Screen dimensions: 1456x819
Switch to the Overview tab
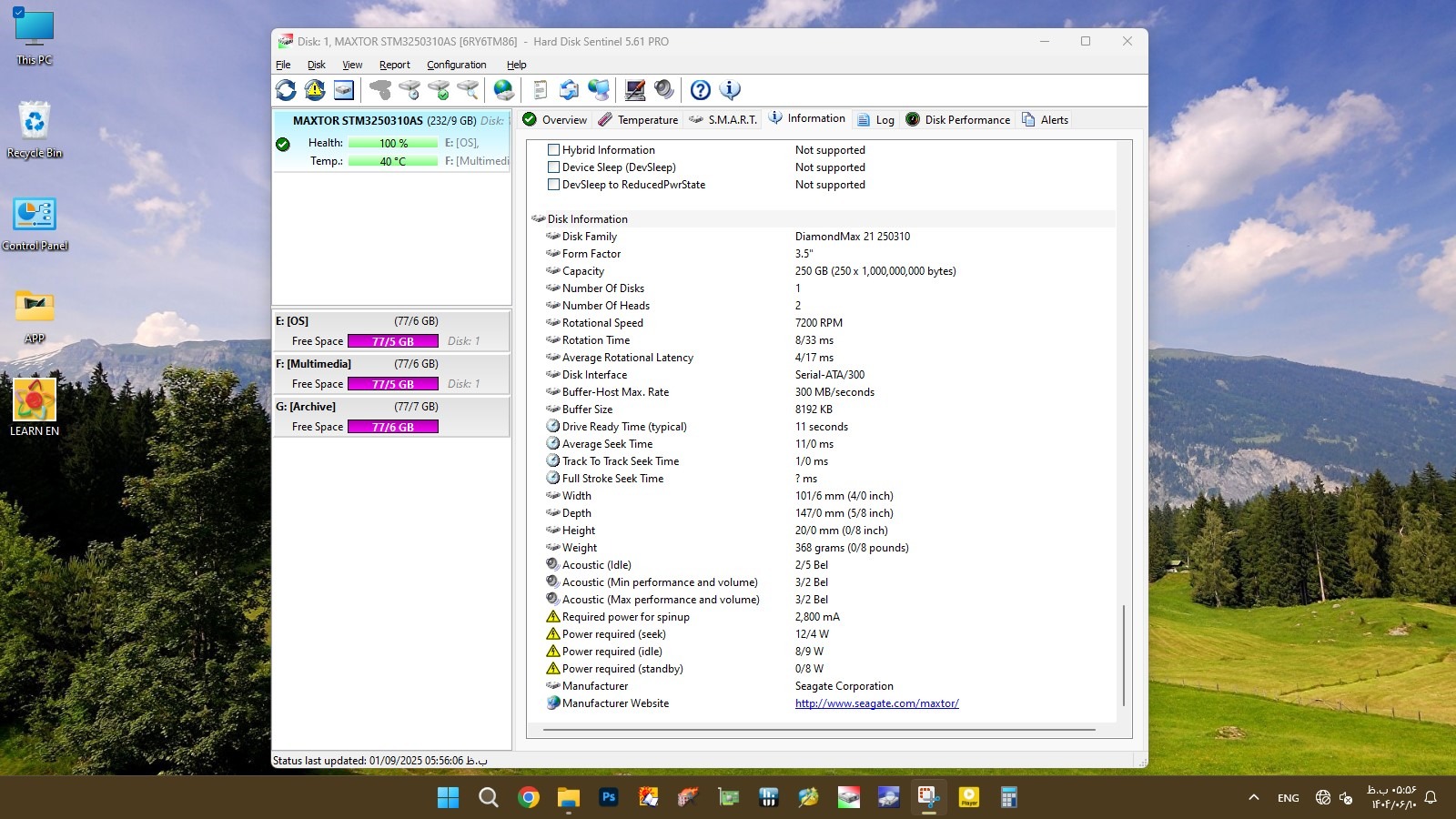pyautogui.click(x=554, y=119)
